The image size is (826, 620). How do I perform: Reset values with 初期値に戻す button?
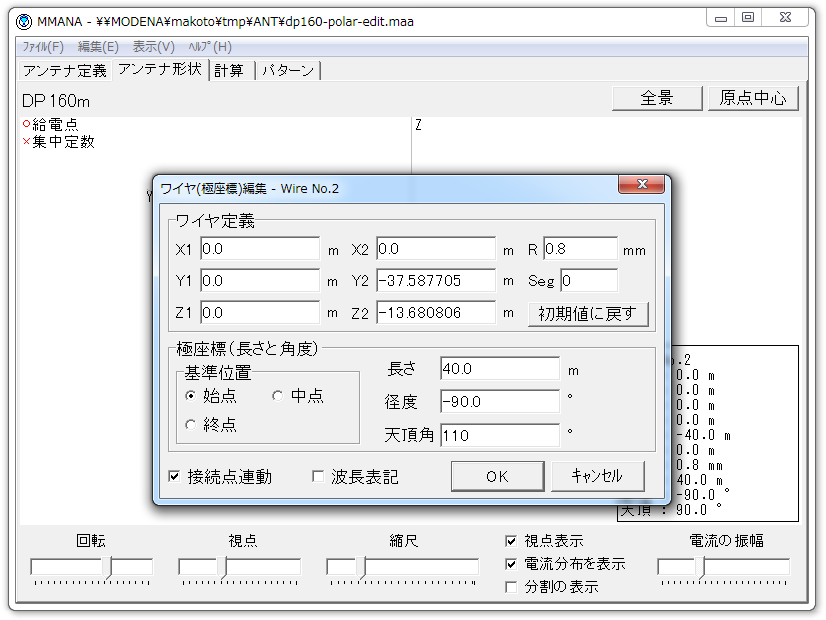pyautogui.click(x=588, y=313)
